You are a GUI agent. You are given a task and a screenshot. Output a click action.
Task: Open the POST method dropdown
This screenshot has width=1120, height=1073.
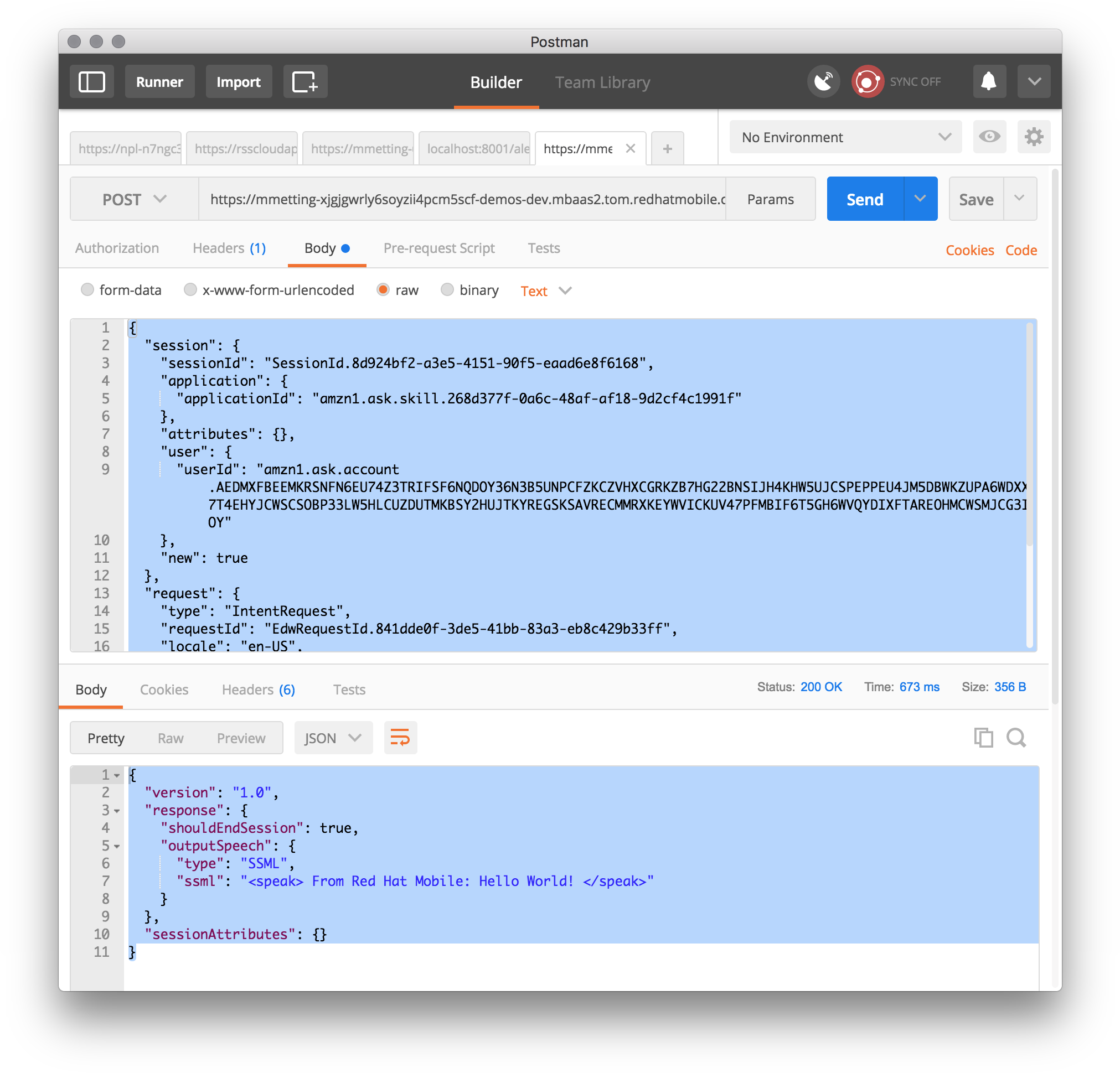pyautogui.click(x=135, y=199)
